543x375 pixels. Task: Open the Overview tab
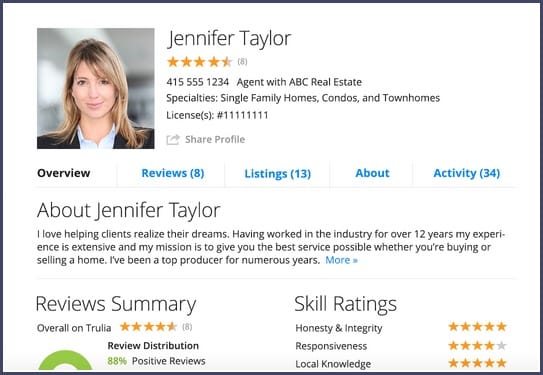pyautogui.click(x=64, y=173)
